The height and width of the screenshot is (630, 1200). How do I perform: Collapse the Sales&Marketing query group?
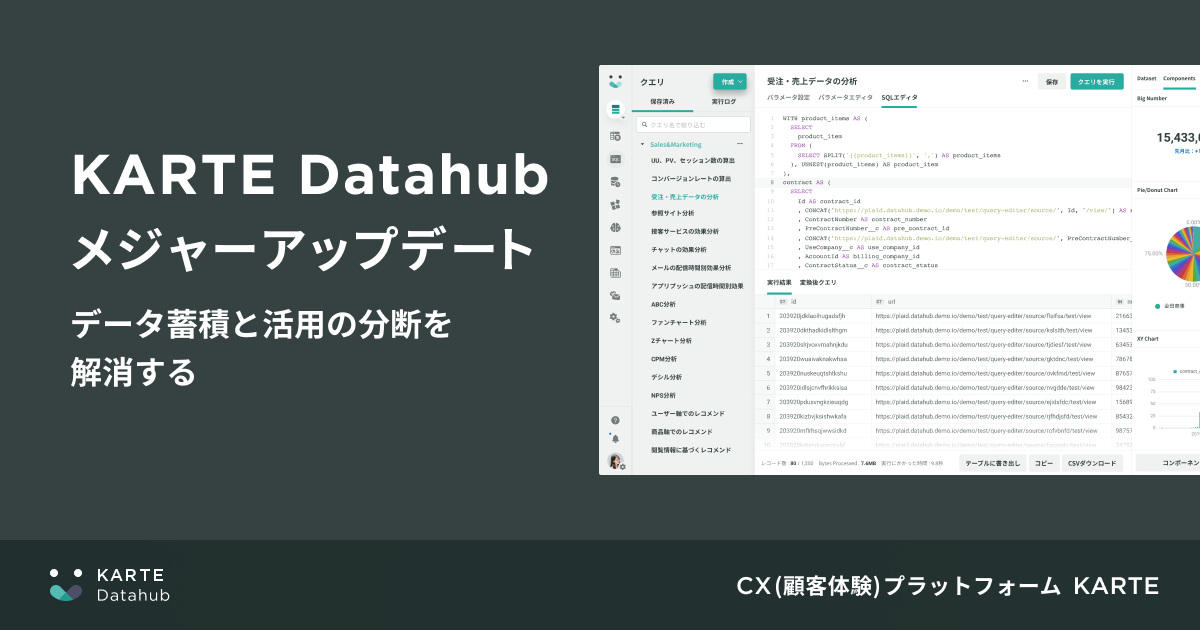pos(643,145)
